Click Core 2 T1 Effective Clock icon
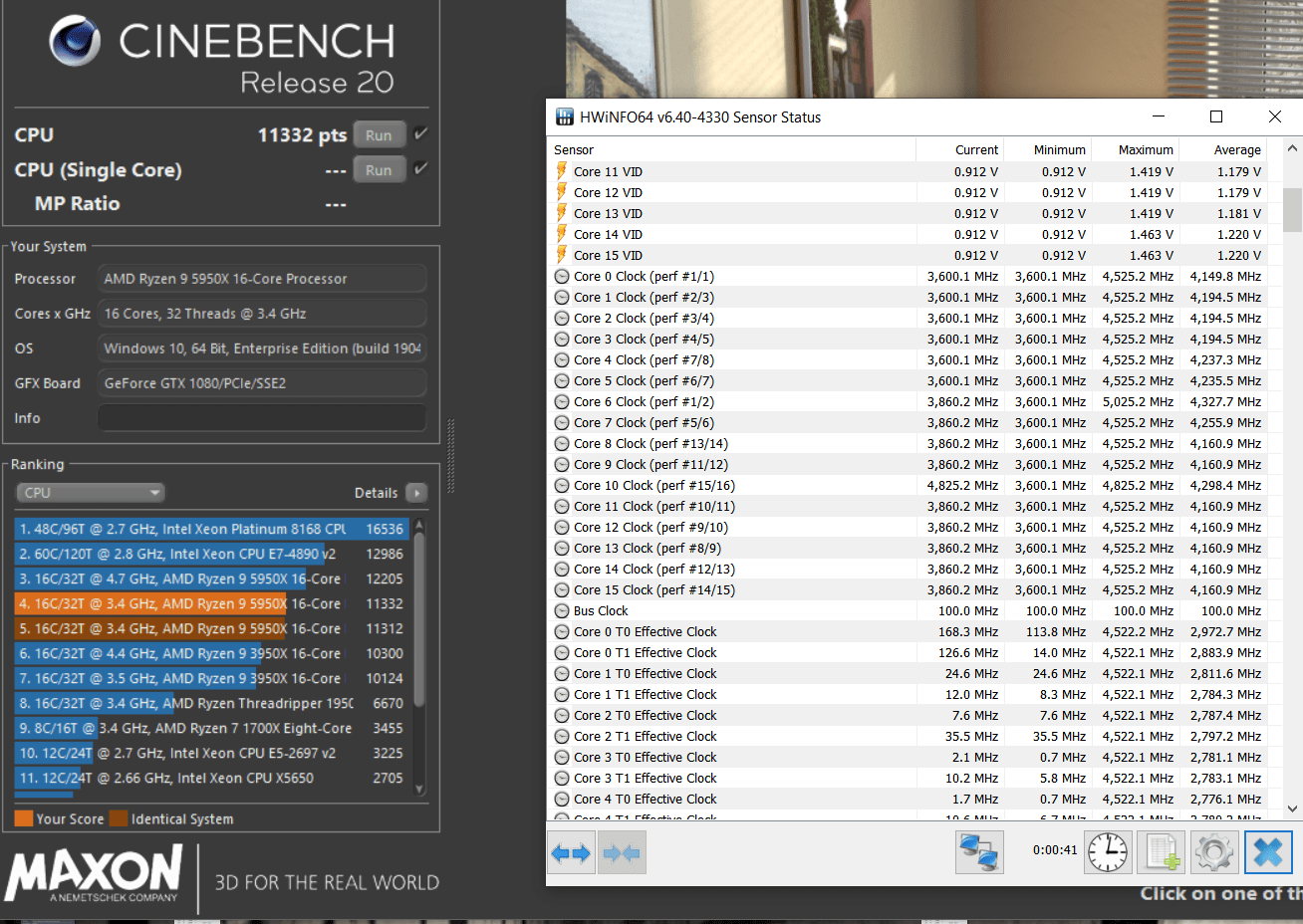This screenshot has height=924, width=1303. (x=562, y=736)
